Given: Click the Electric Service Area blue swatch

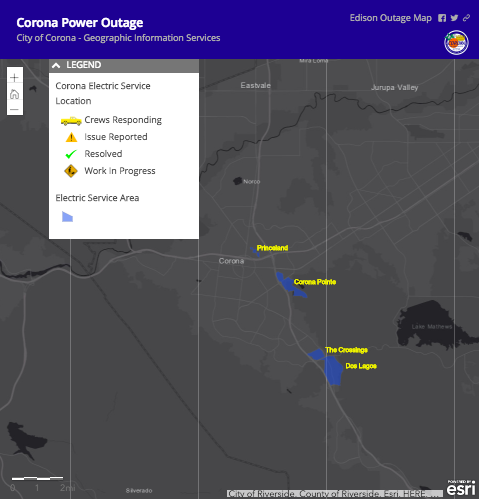Looking at the screenshot, I should point(67,217).
